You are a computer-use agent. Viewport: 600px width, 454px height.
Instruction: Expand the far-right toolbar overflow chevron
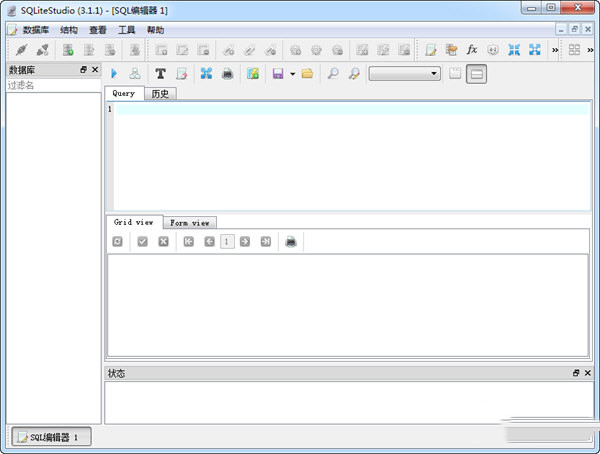[x=590, y=50]
